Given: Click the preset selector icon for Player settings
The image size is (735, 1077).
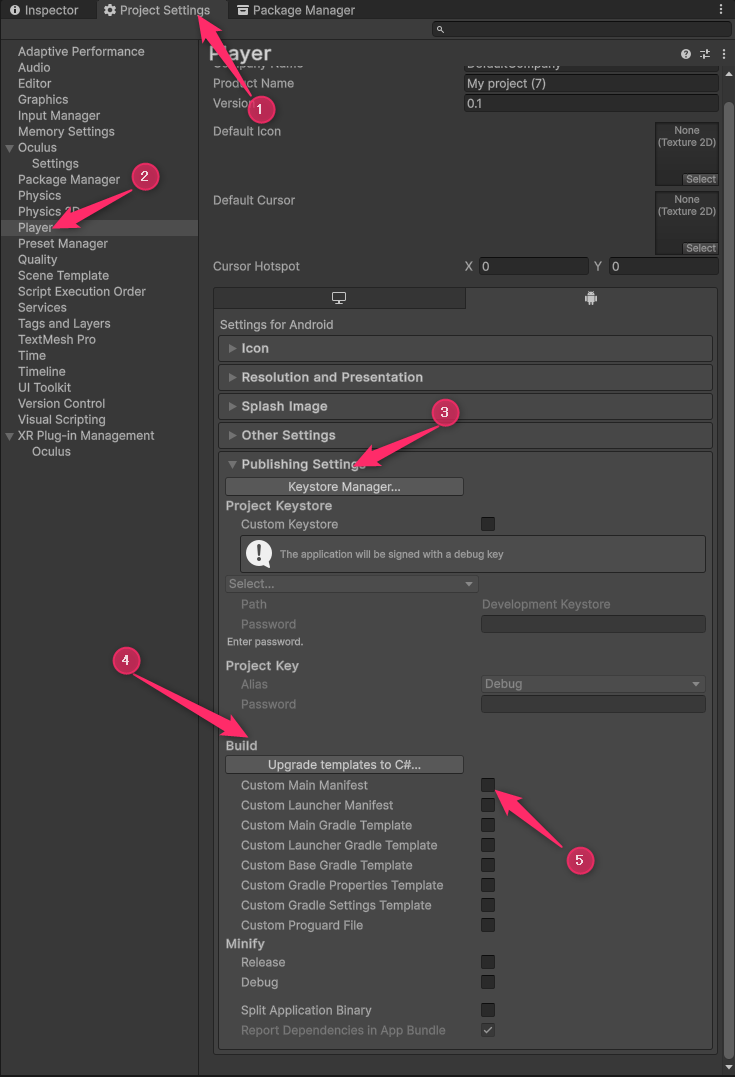Looking at the screenshot, I should point(704,53).
